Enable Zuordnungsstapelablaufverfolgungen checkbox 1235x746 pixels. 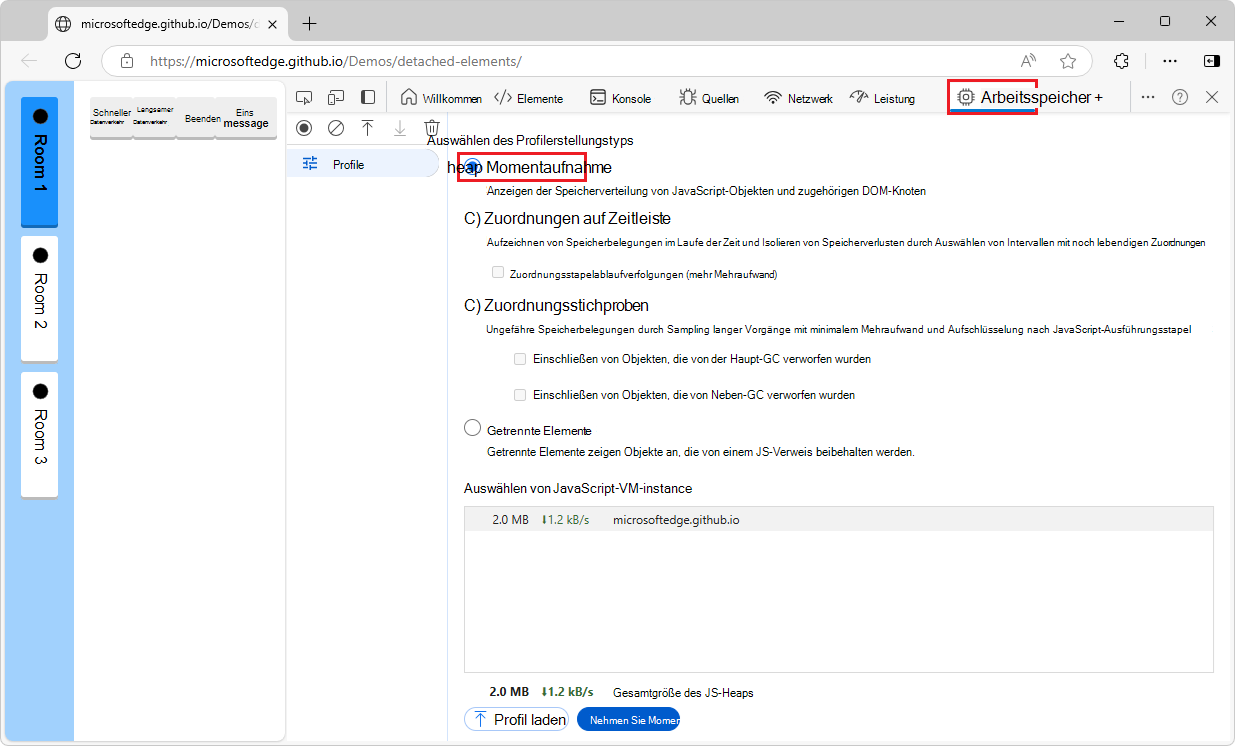click(497, 271)
